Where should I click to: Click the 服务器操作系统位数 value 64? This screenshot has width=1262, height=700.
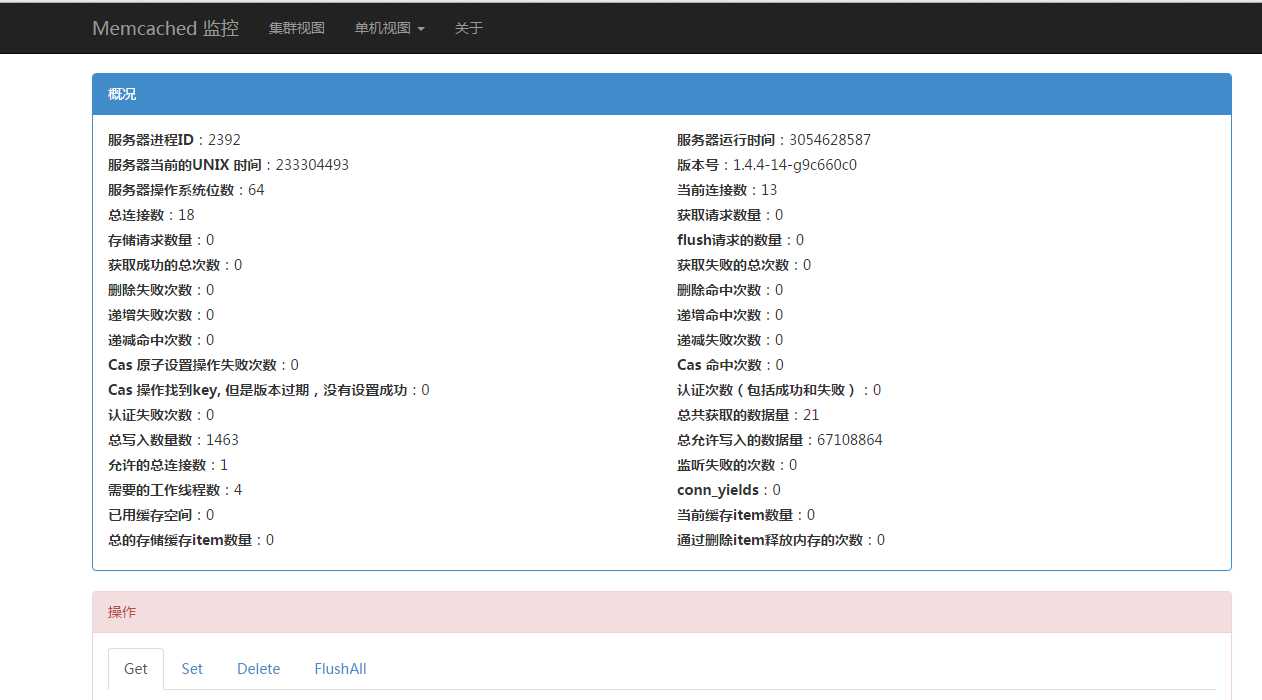click(256, 190)
